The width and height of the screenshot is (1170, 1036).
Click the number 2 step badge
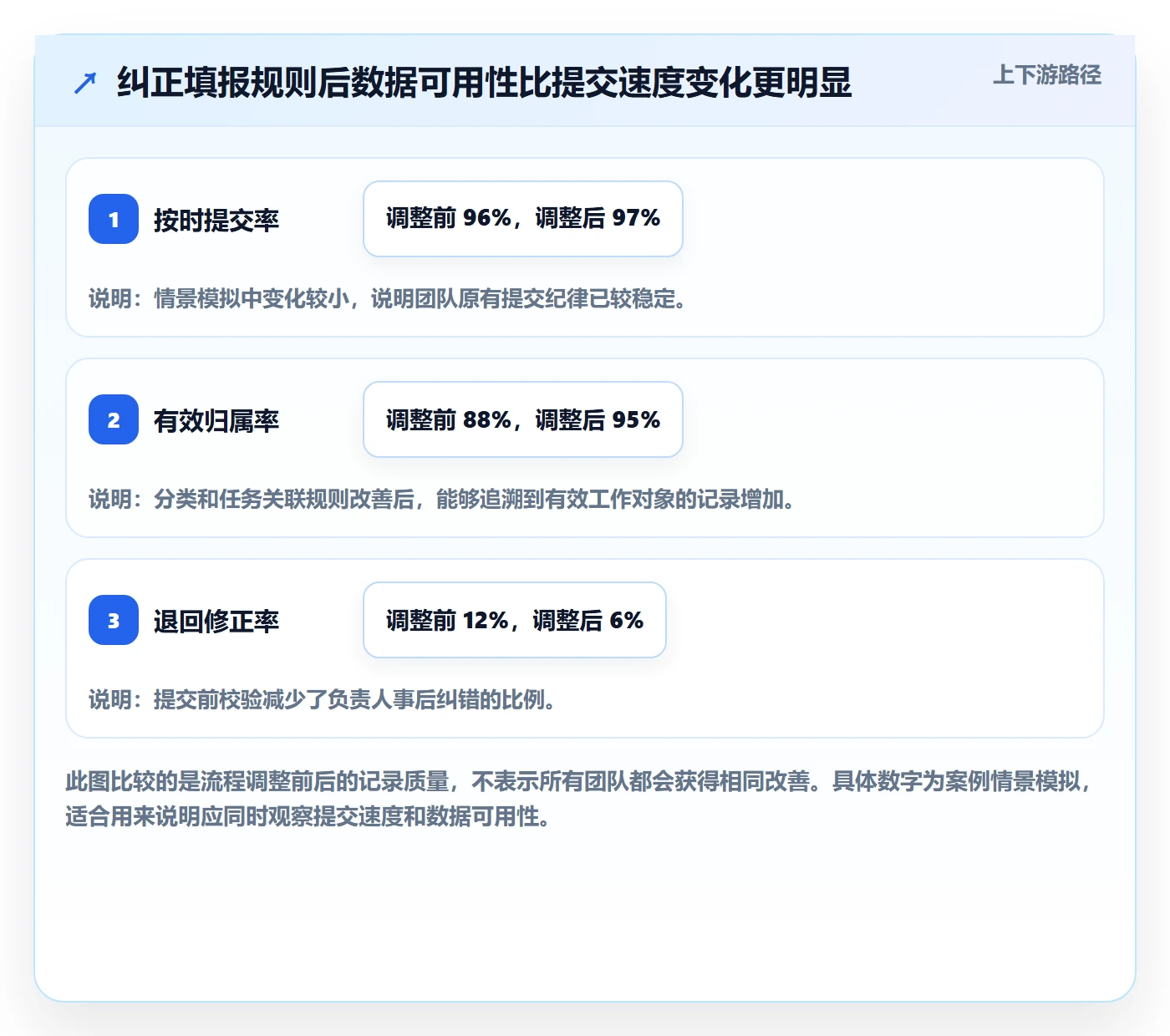tap(114, 419)
